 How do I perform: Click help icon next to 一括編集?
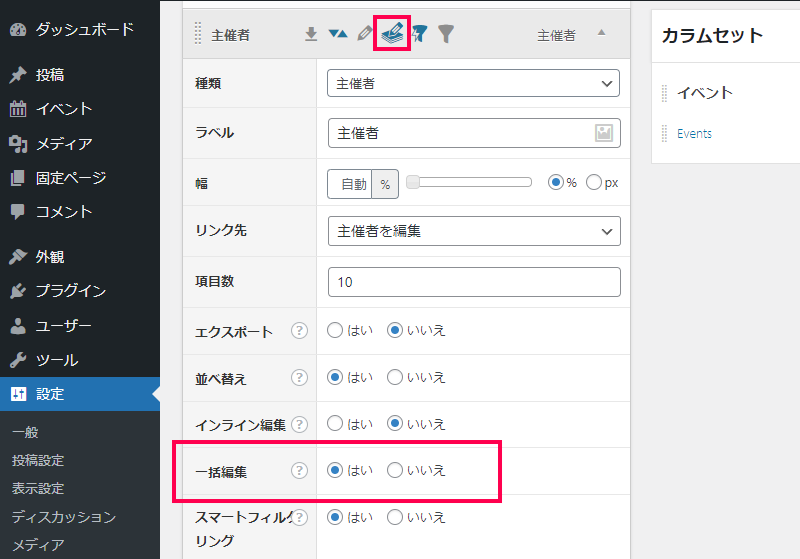pyautogui.click(x=299, y=470)
